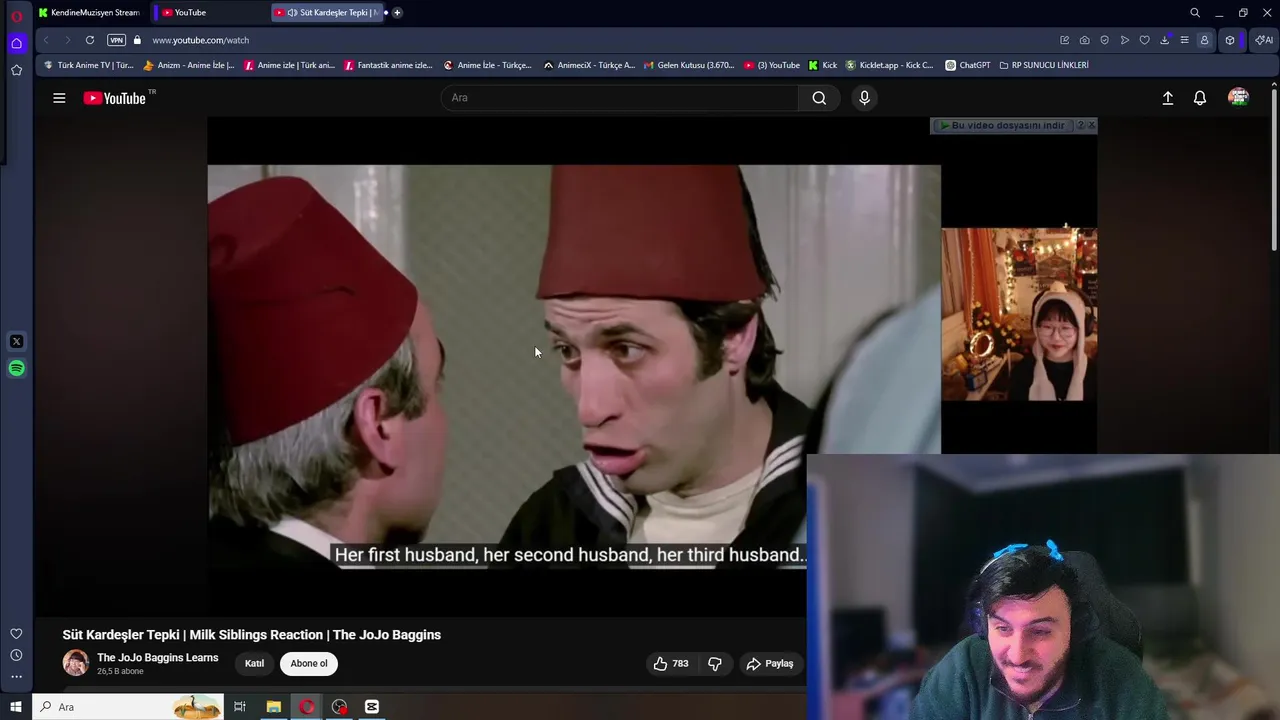Open a new tab with plus button
The image size is (1280, 720).
pyautogui.click(x=397, y=12)
